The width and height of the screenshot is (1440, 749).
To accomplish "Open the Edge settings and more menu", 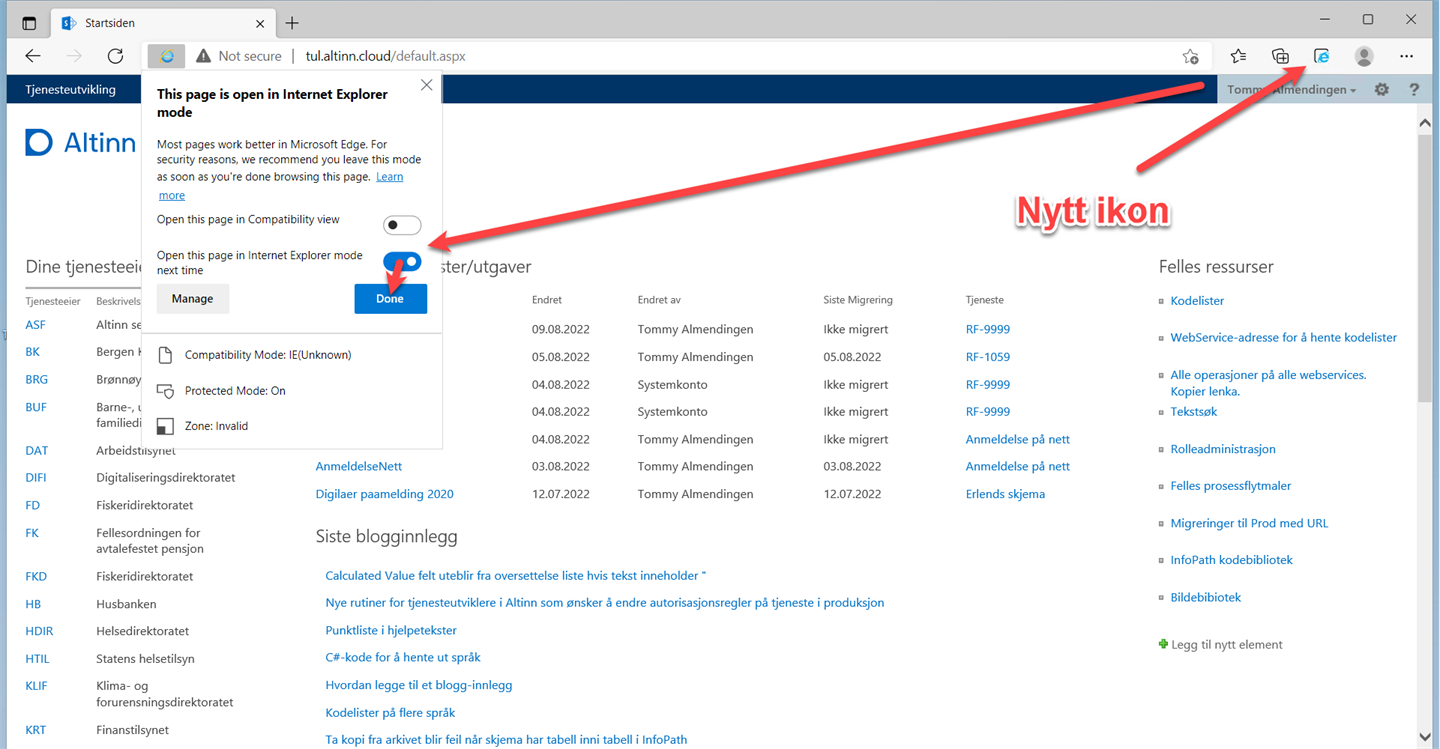I will point(1407,56).
